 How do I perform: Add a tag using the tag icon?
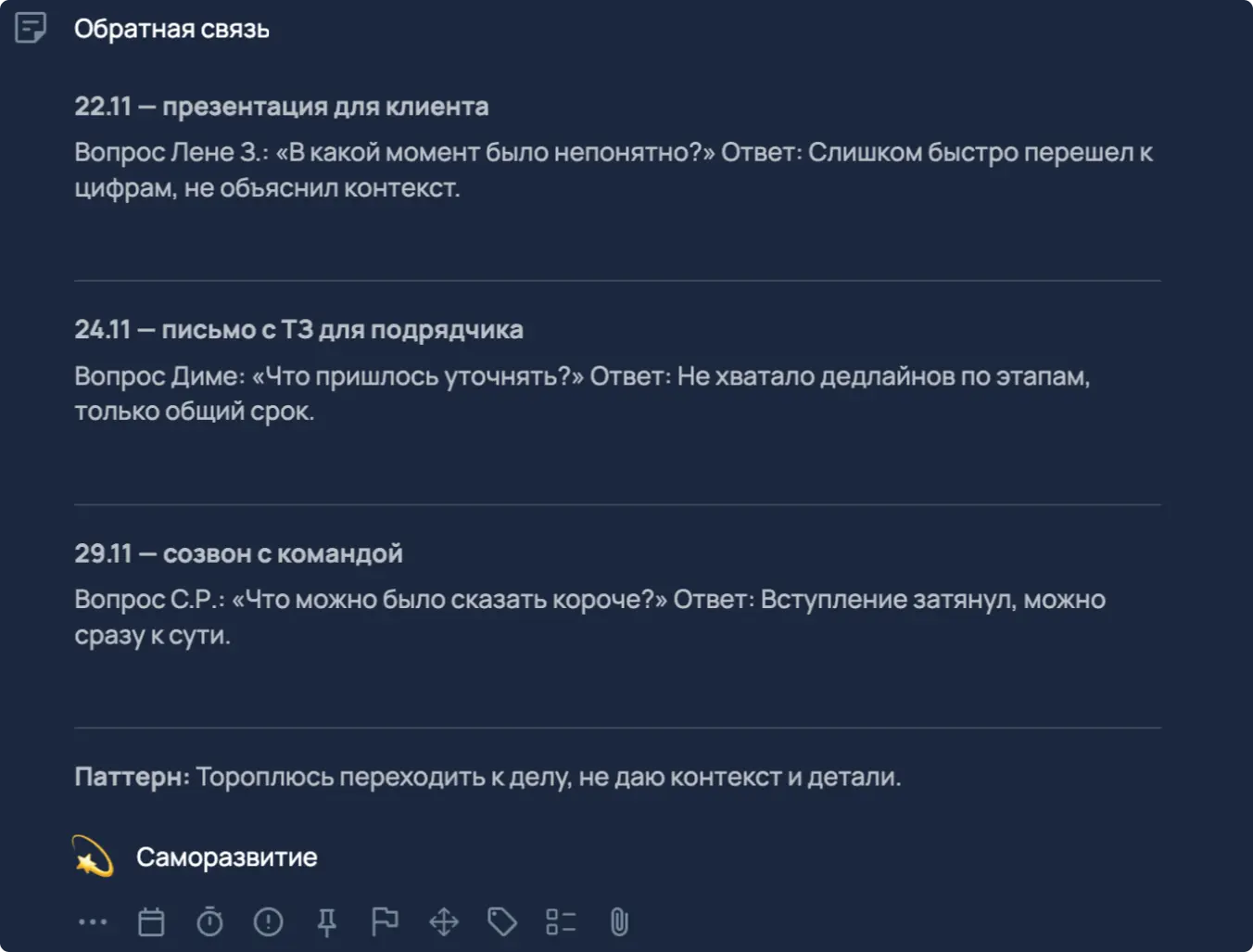coord(502,920)
